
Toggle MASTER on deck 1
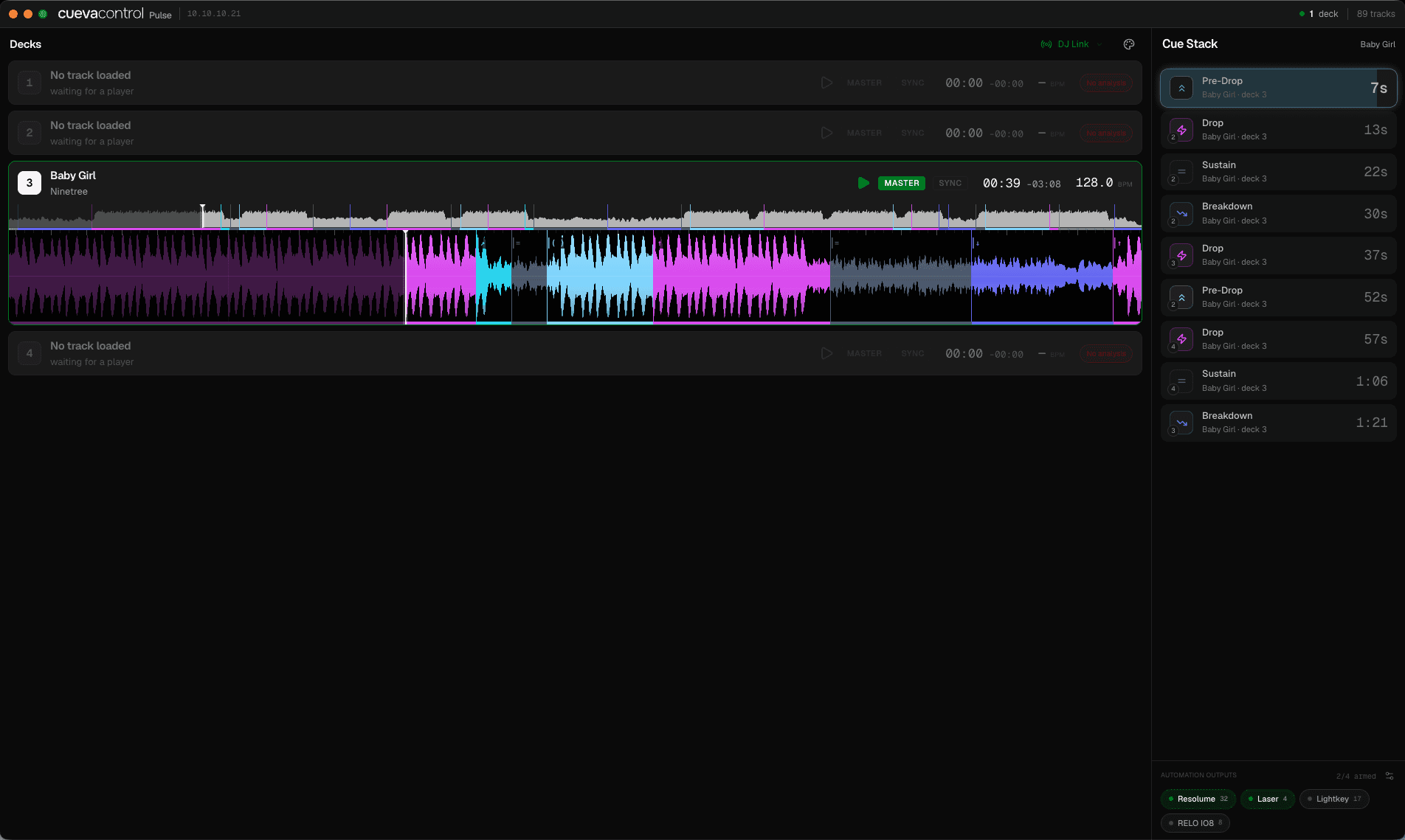[864, 83]
